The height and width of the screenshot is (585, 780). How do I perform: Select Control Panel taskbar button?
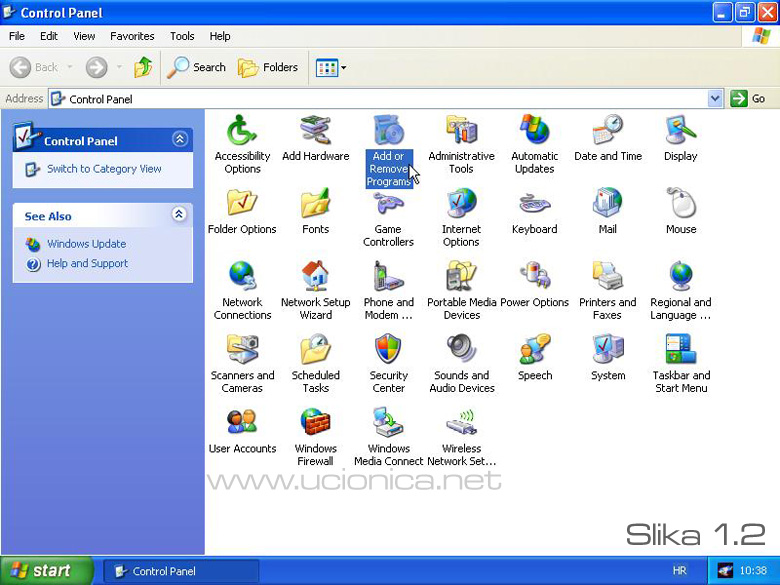pos(181,571)
